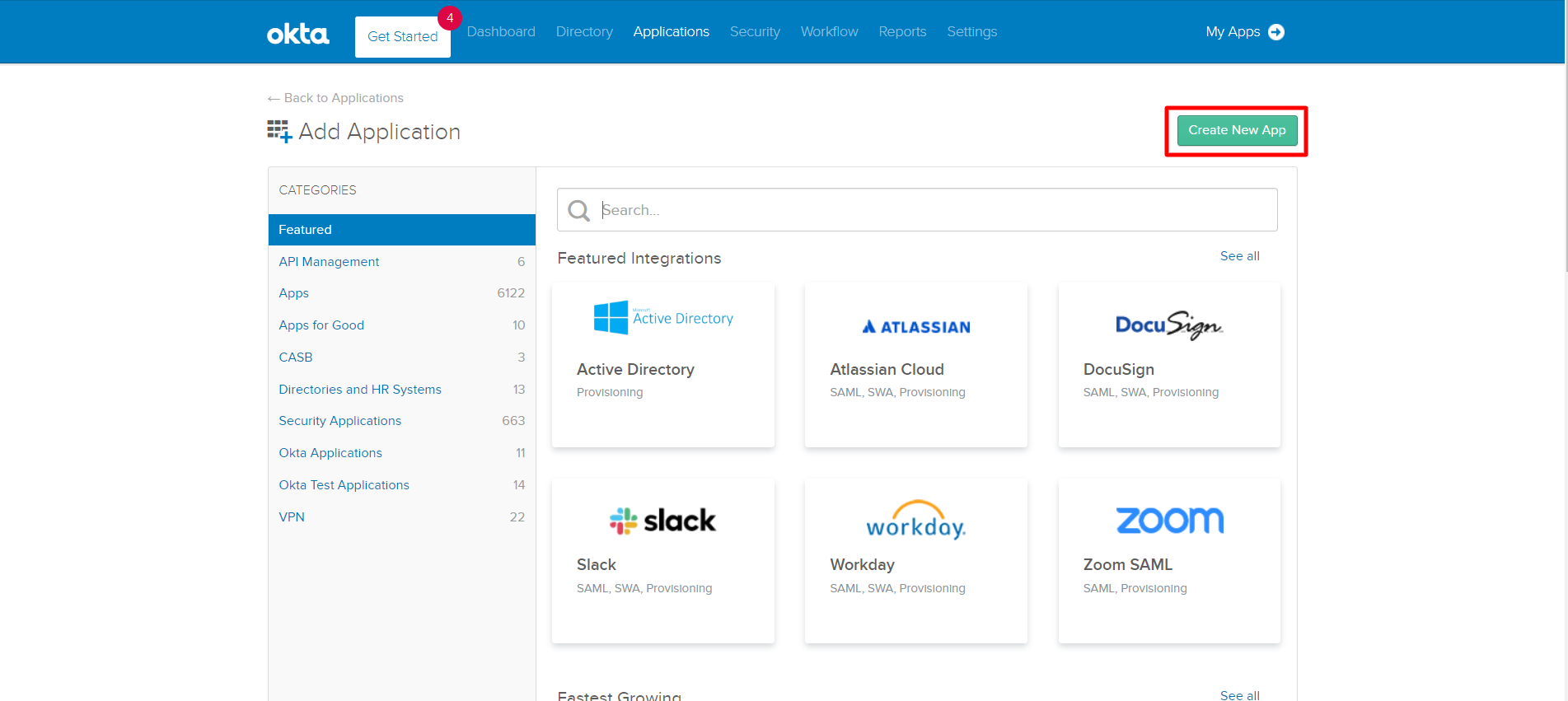Open the Get Started tab

(x=403, y=37)
